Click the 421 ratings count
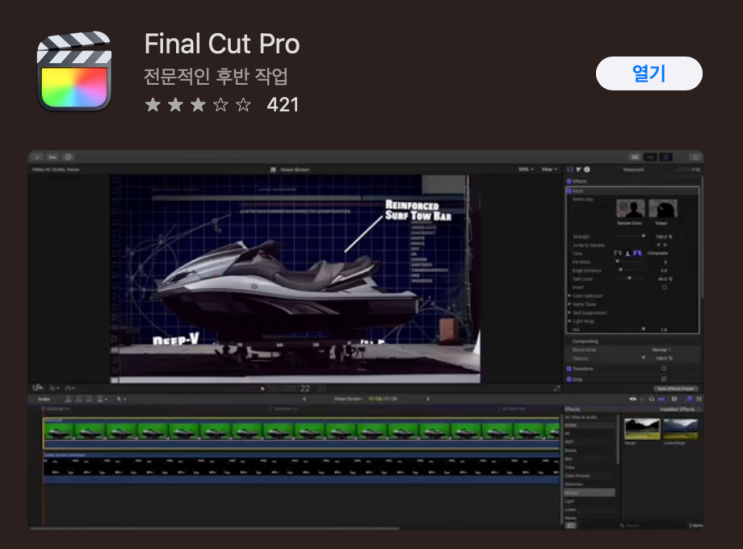 [x=283, y=105]
